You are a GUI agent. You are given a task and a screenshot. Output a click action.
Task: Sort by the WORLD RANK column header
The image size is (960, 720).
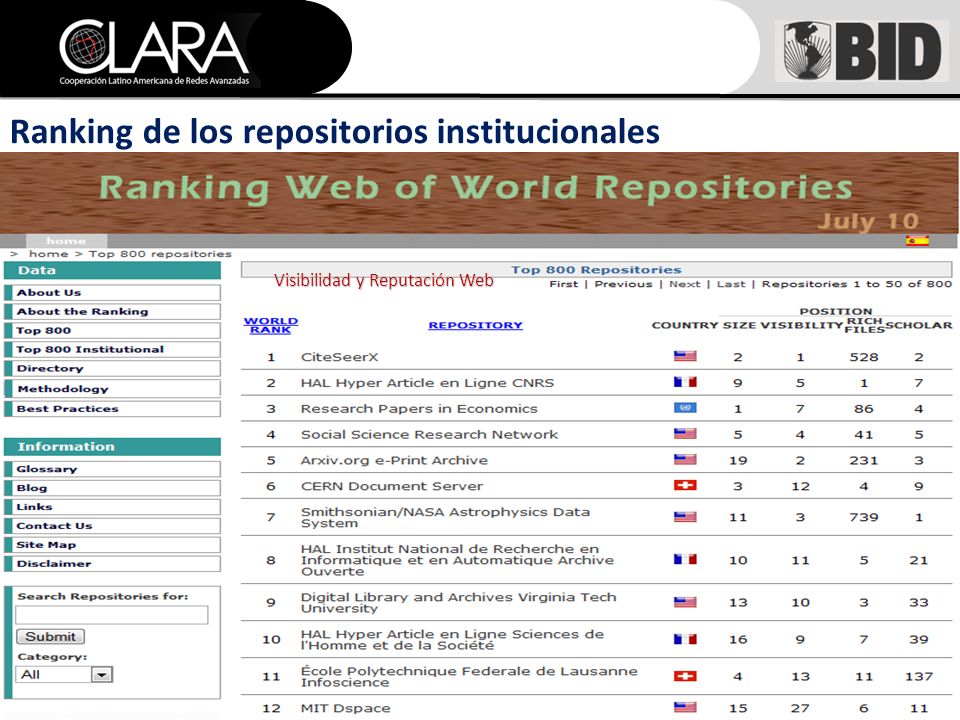[271, 325]
